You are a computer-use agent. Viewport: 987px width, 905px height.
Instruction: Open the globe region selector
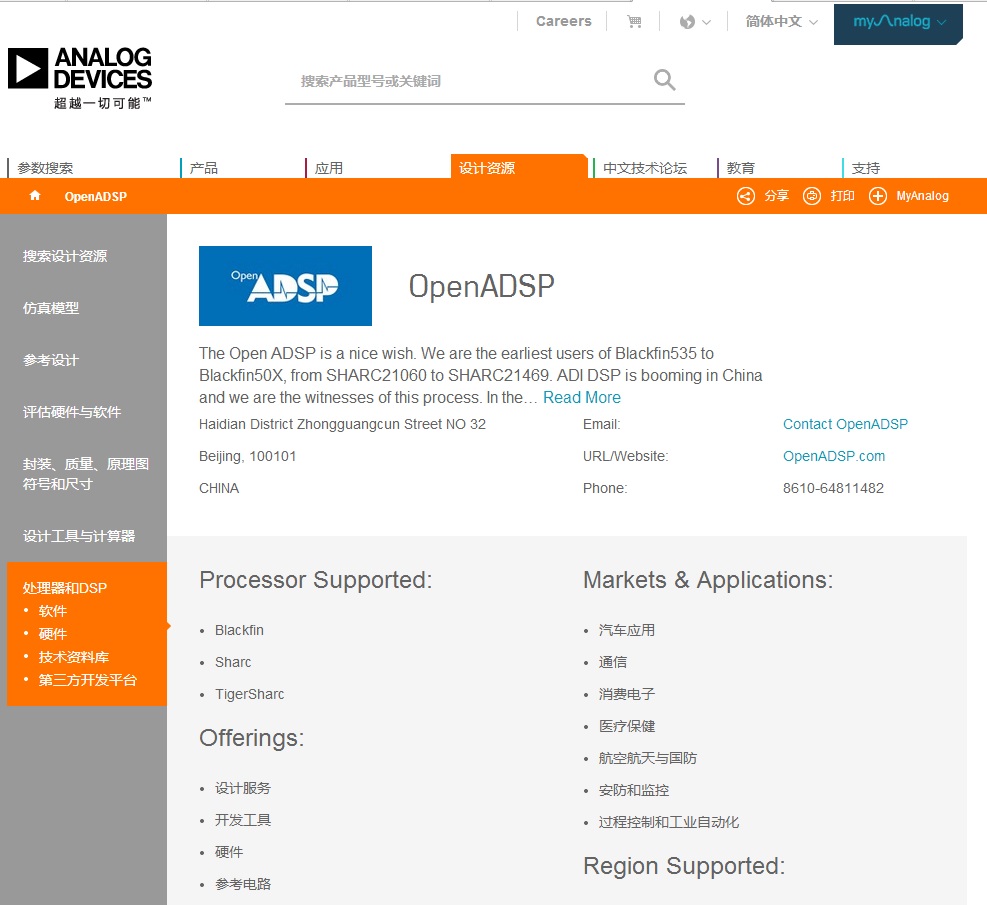coord(695,22)
